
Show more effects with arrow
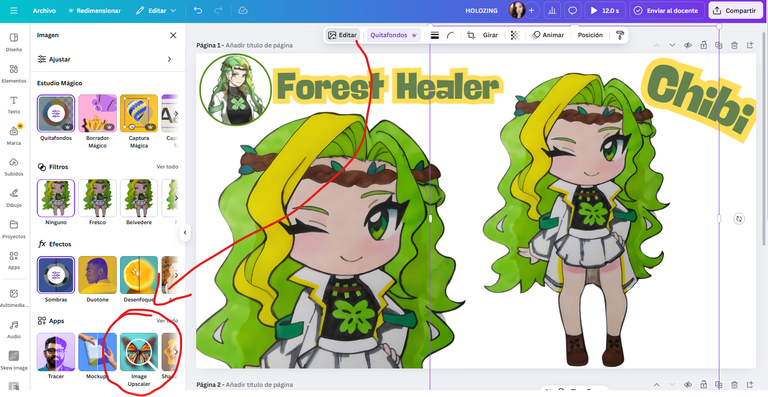pyautogui.click(x=176, y=275)
